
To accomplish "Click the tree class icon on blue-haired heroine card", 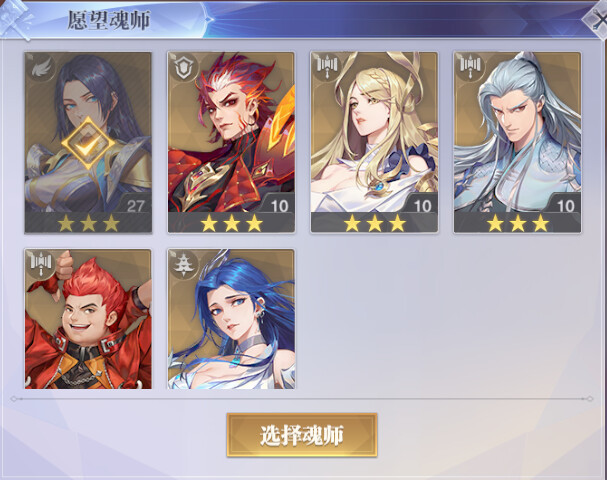I will pyautogui.click(x=185, y=265).
